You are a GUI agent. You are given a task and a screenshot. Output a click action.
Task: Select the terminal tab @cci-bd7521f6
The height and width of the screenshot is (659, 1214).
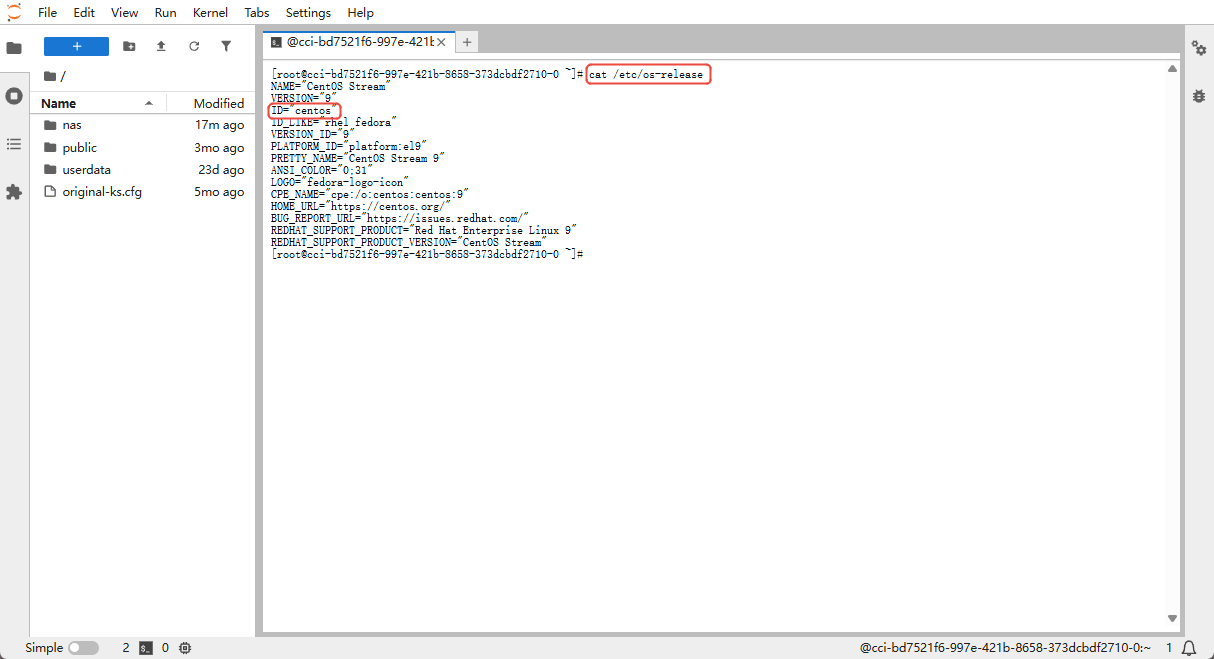click(x=358, y=42)
